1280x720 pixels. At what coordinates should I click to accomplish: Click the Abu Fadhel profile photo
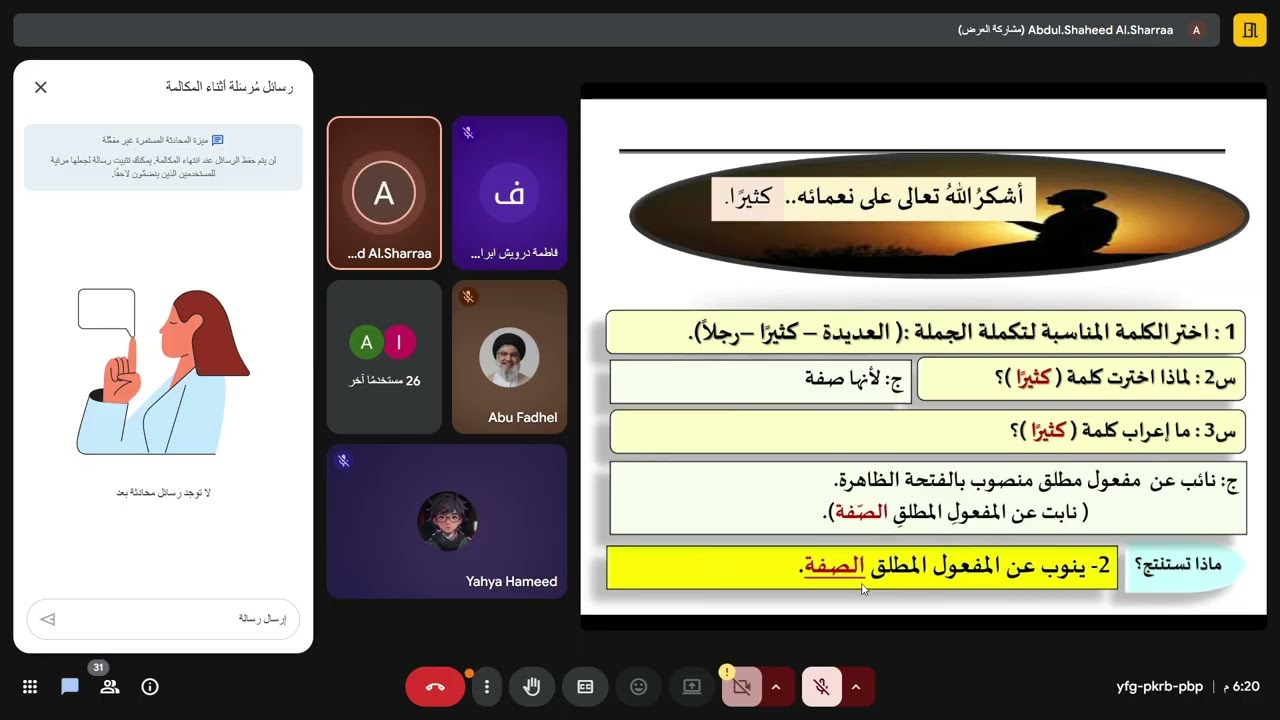coord(510,357)
